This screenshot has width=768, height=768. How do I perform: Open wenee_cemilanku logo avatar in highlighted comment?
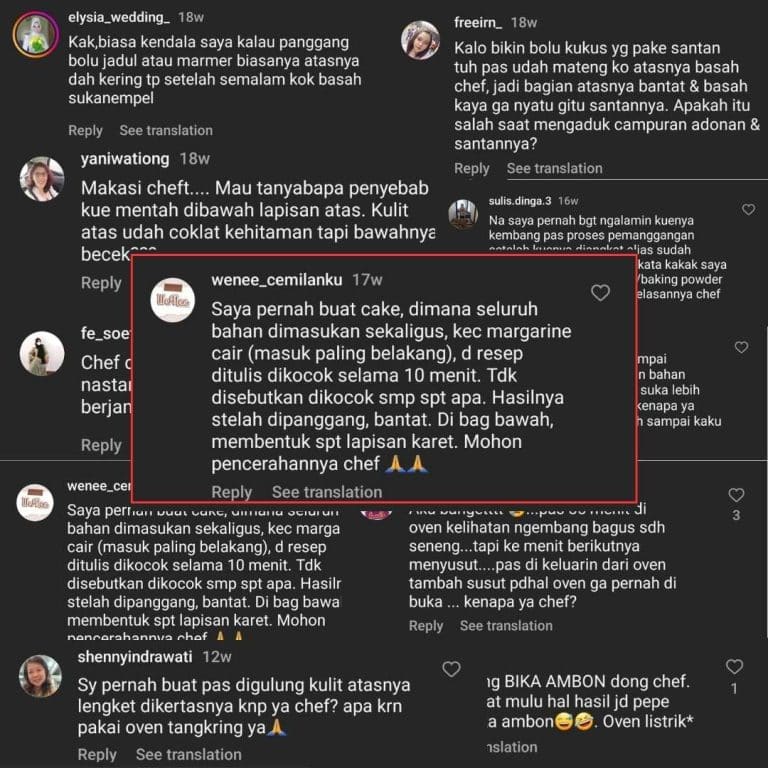tap(172, 300)
